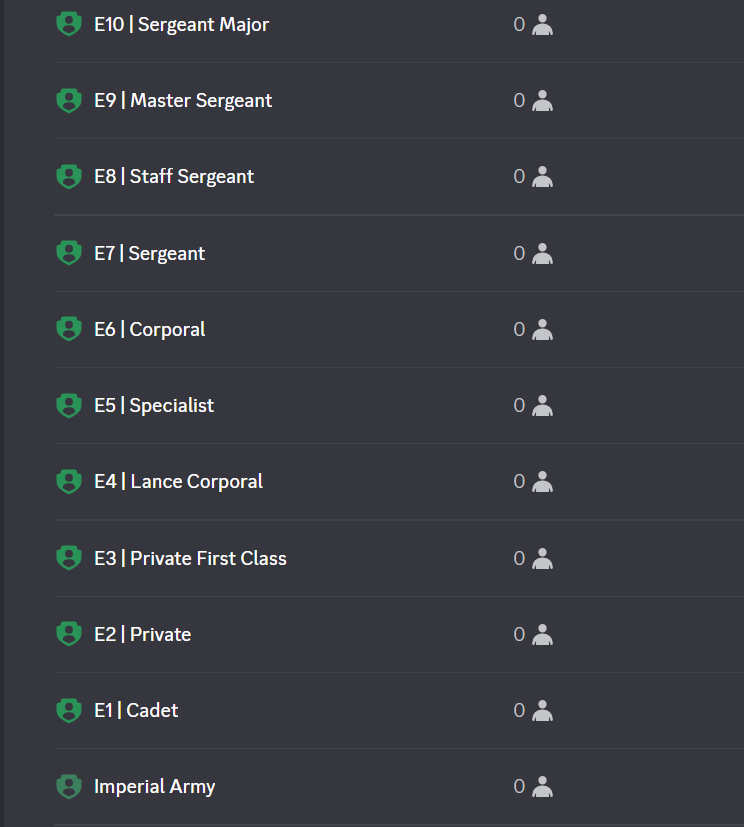Select the Imperial Army role name

pyautogui.click(x=154, y=786)
